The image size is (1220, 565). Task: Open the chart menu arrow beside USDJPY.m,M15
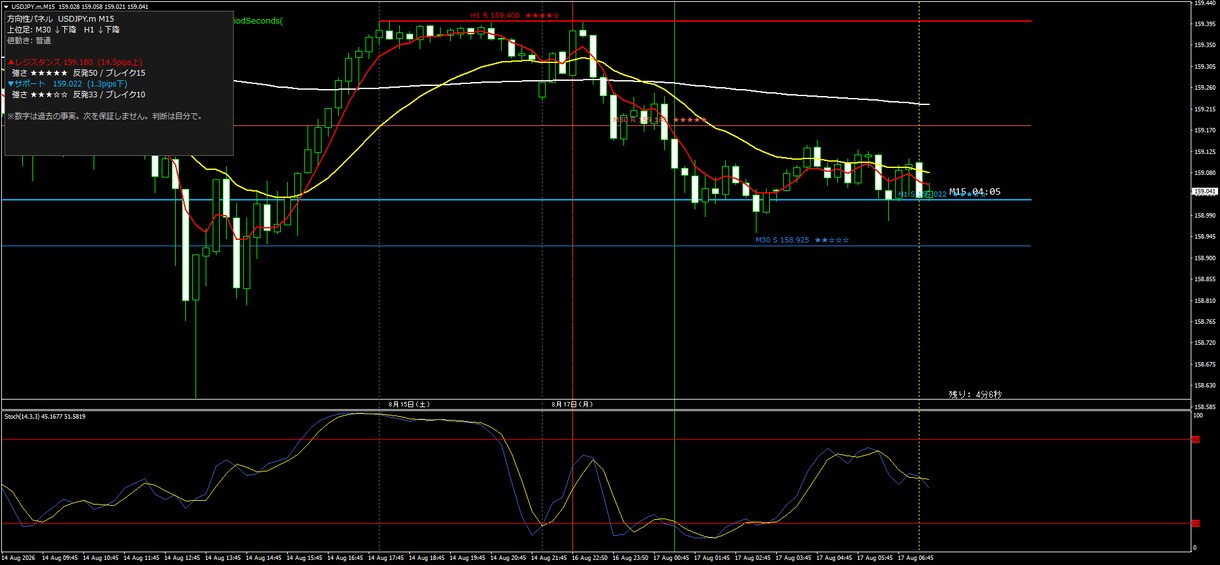point(5,6)
